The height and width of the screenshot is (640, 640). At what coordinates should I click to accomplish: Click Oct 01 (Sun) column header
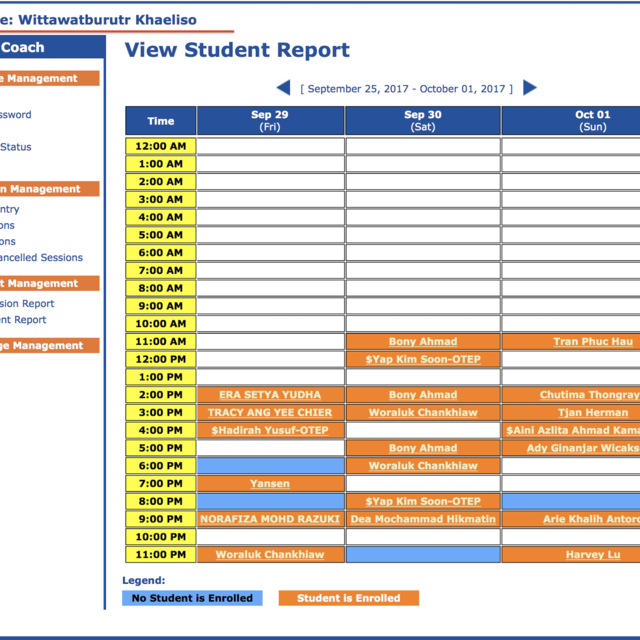pyautogui.click(x=571, y=120)
